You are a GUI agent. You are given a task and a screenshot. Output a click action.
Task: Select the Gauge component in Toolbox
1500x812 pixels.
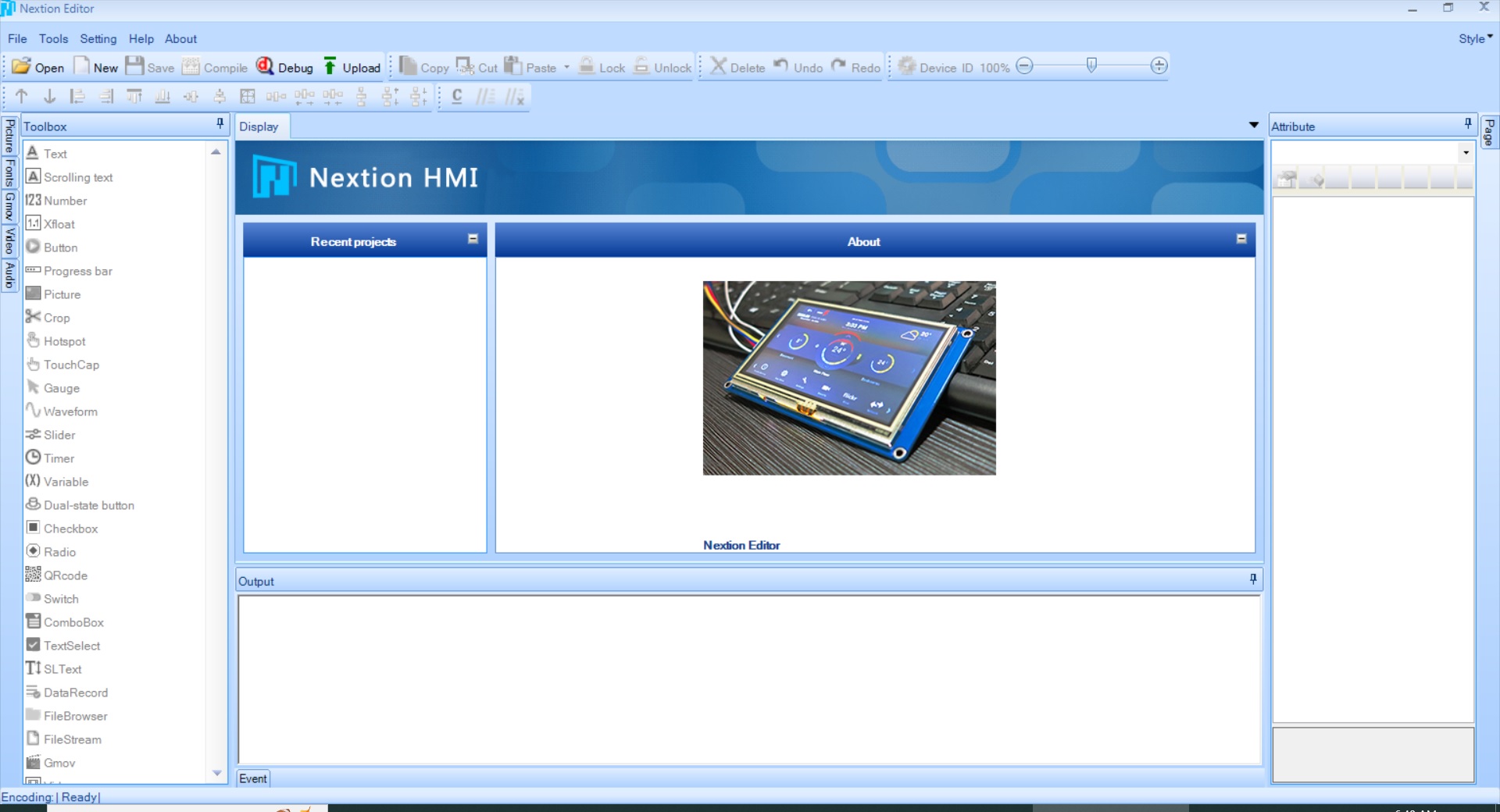click(61, 388)
